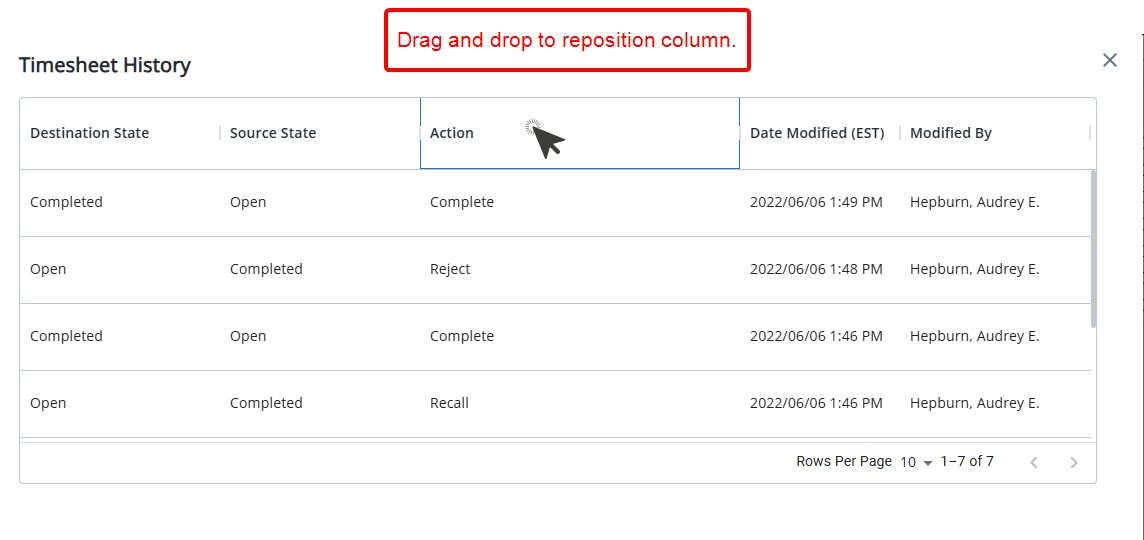
Task: Go to previous page of results
Action: 1033,462
